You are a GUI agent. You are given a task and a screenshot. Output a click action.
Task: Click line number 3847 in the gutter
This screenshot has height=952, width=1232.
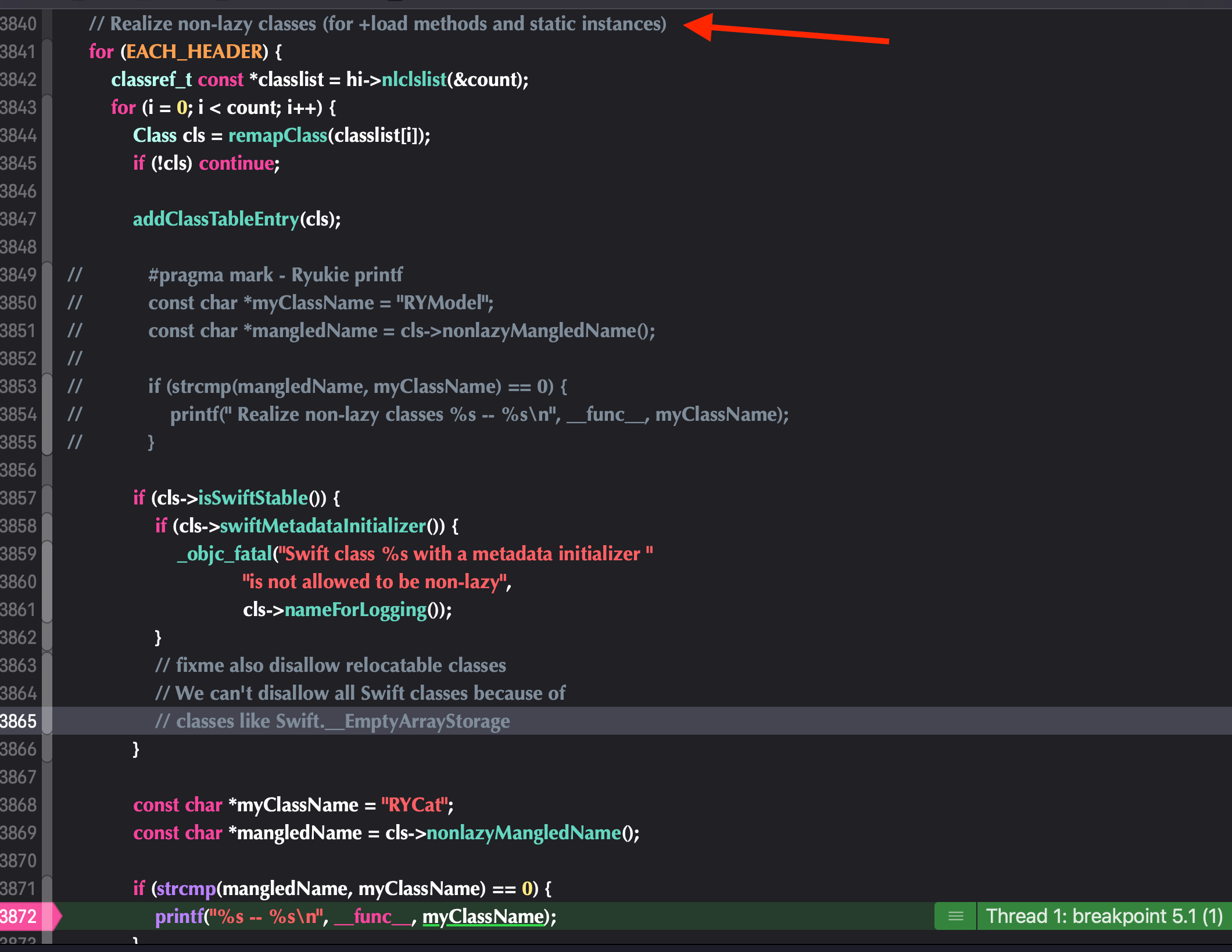[19, 219]
